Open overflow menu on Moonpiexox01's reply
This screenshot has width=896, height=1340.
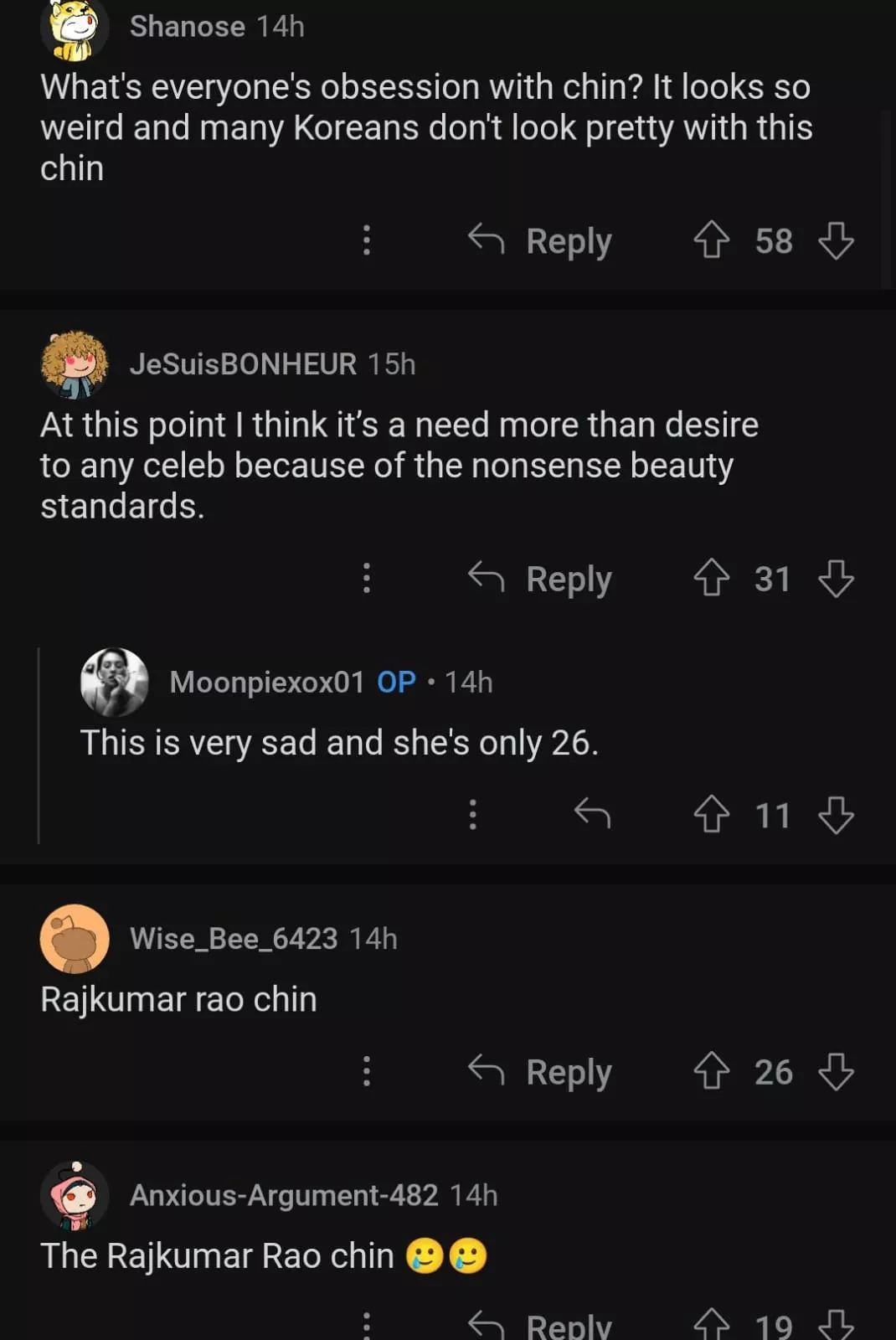(472, 814)
